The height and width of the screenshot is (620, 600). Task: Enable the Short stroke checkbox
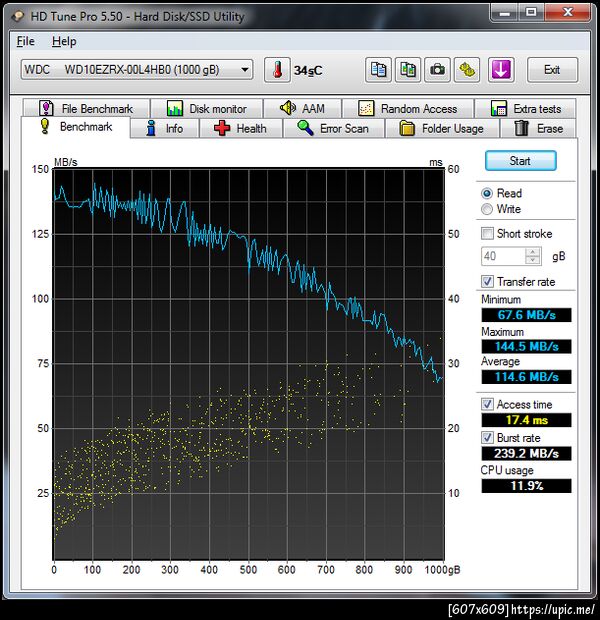point(487,233)
